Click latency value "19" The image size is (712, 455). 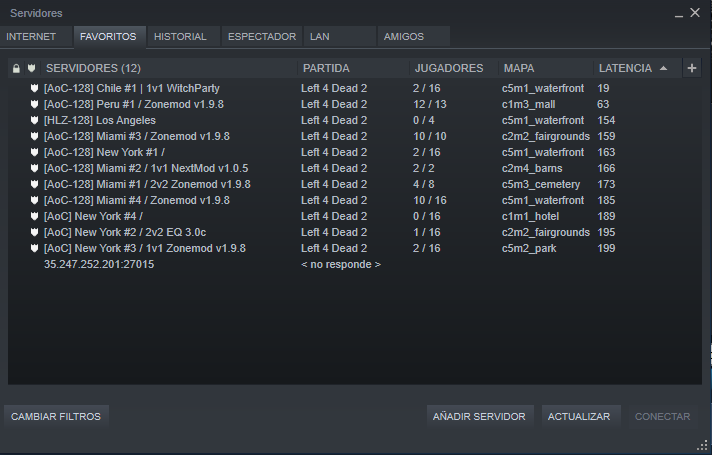(603, 88)
